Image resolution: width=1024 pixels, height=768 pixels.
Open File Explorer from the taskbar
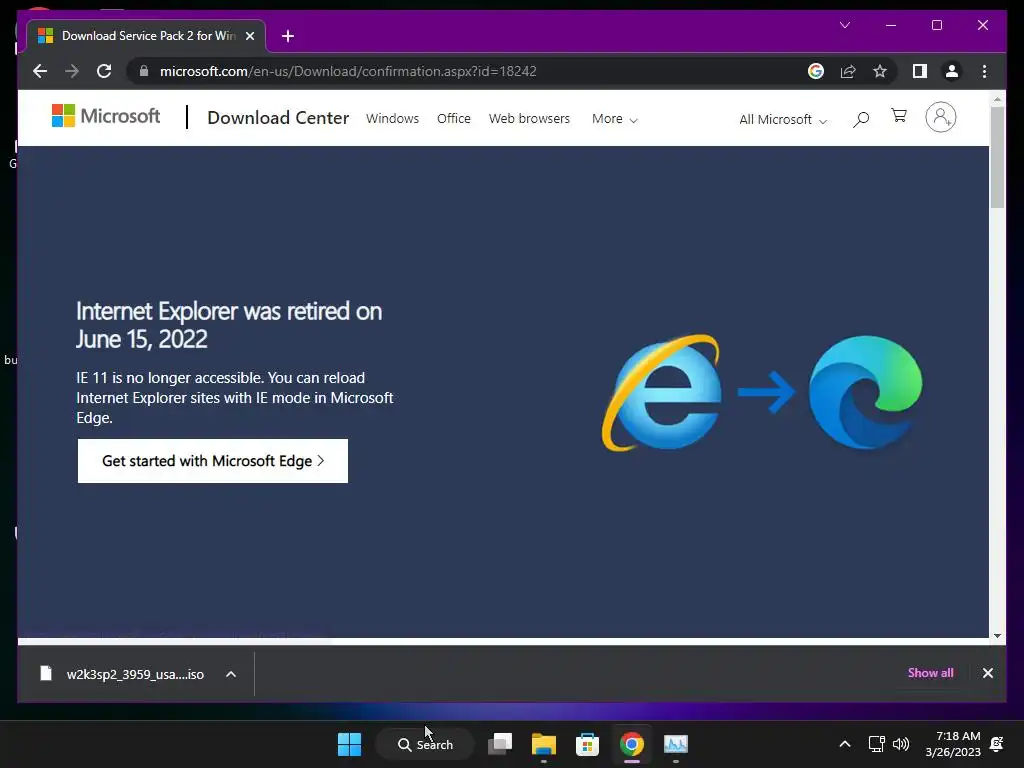(x=544, y=744)
